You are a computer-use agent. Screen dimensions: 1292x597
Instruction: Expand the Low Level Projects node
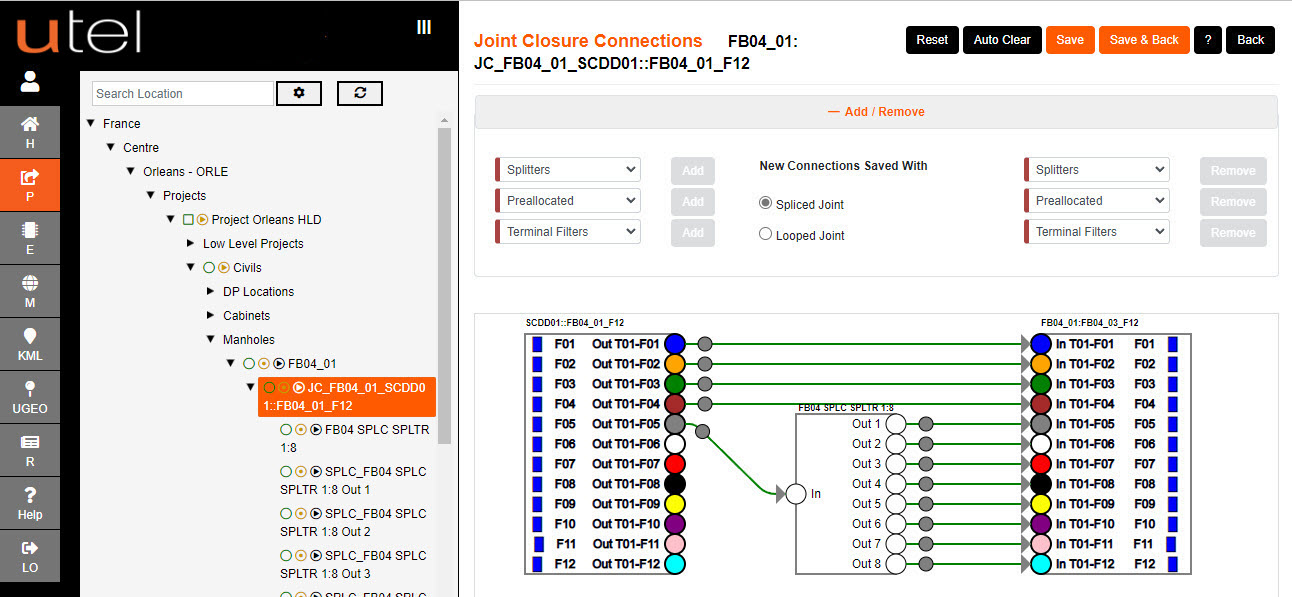pos(191,243)
